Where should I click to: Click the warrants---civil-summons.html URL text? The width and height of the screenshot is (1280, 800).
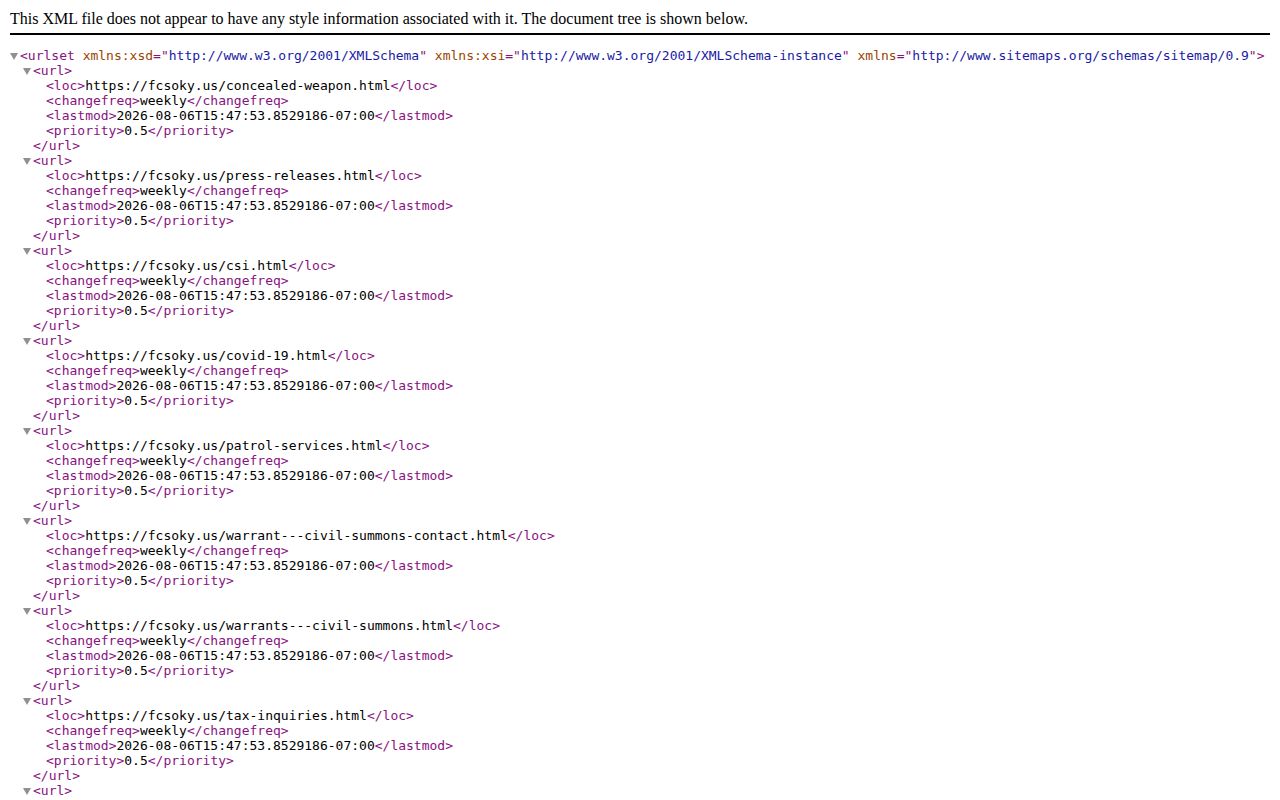point(270,626)
